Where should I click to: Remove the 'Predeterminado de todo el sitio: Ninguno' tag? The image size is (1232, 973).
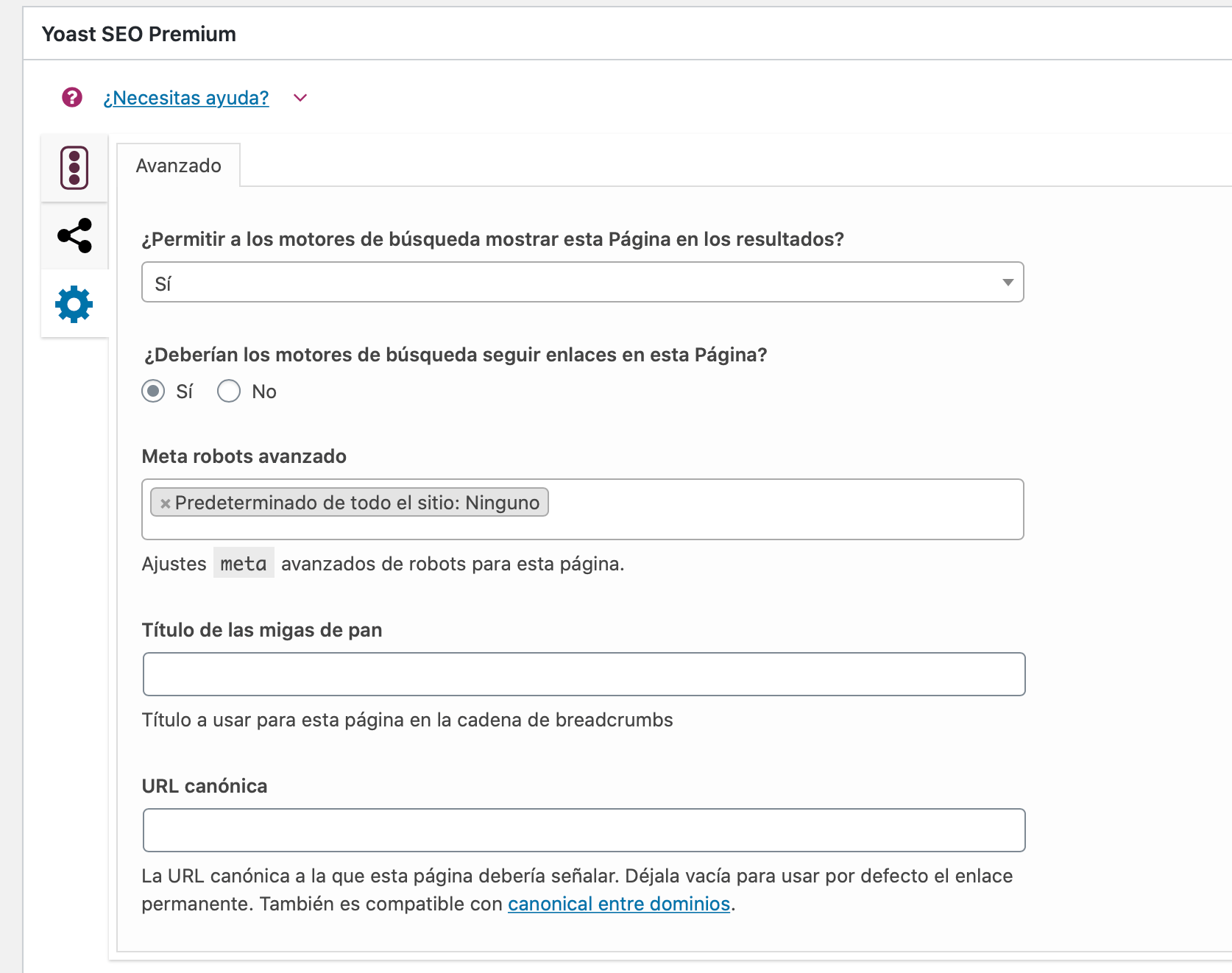tap(166, 503)
